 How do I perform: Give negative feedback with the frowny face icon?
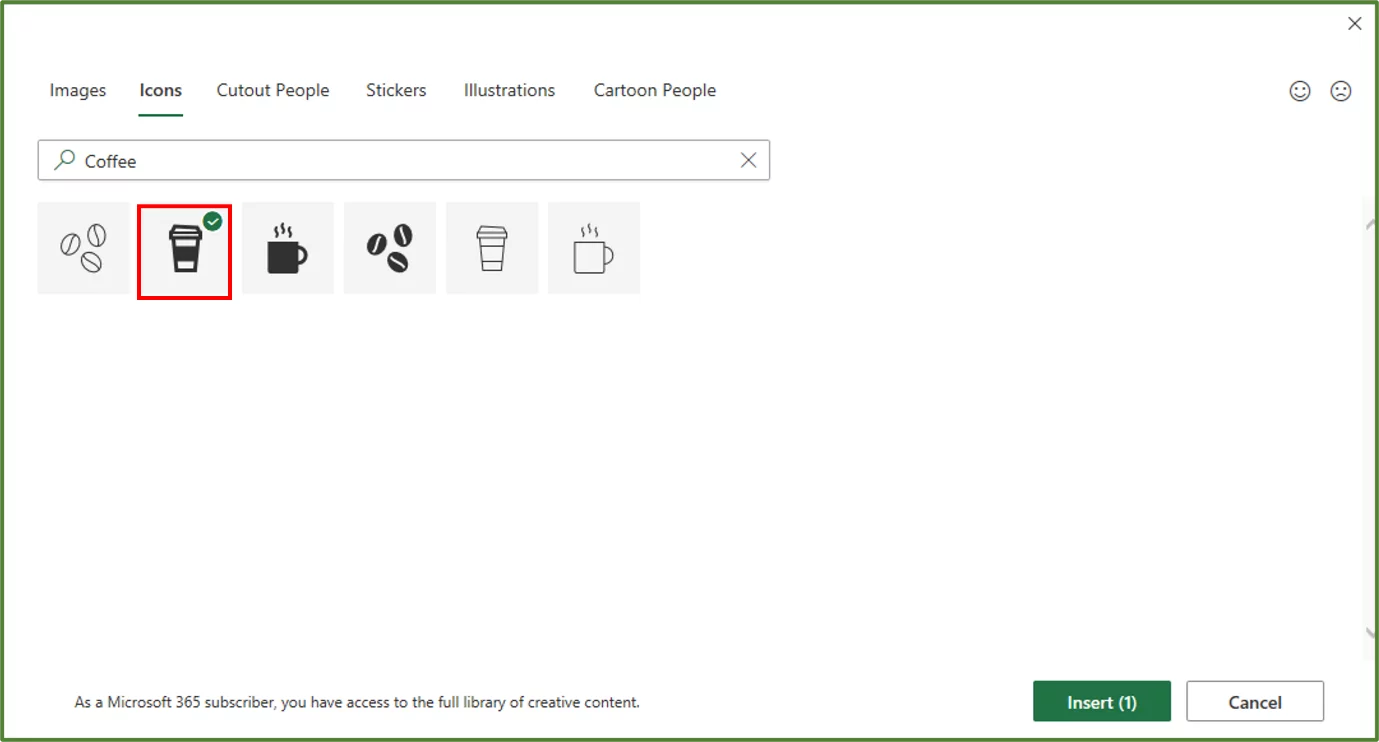[x=1341, y=90]
